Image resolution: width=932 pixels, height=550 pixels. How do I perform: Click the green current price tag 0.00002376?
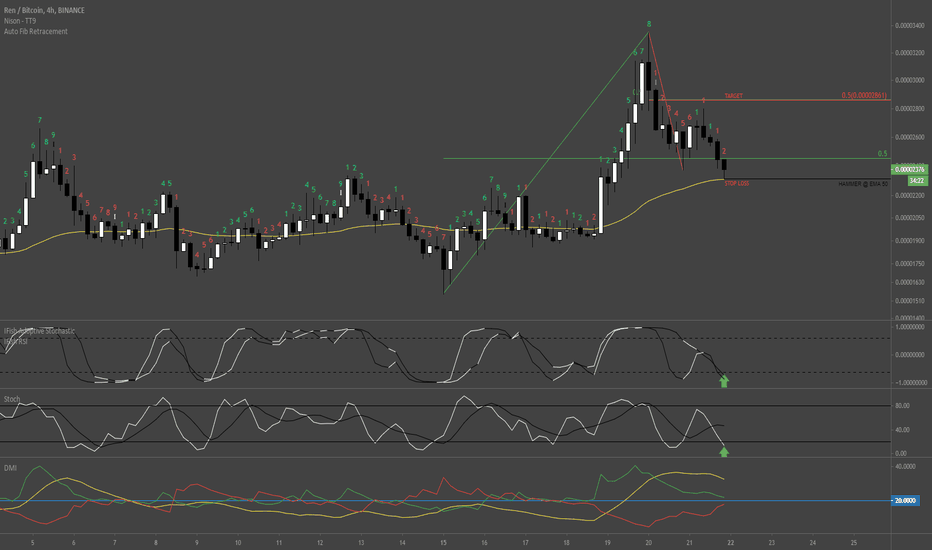click(909, 170)
